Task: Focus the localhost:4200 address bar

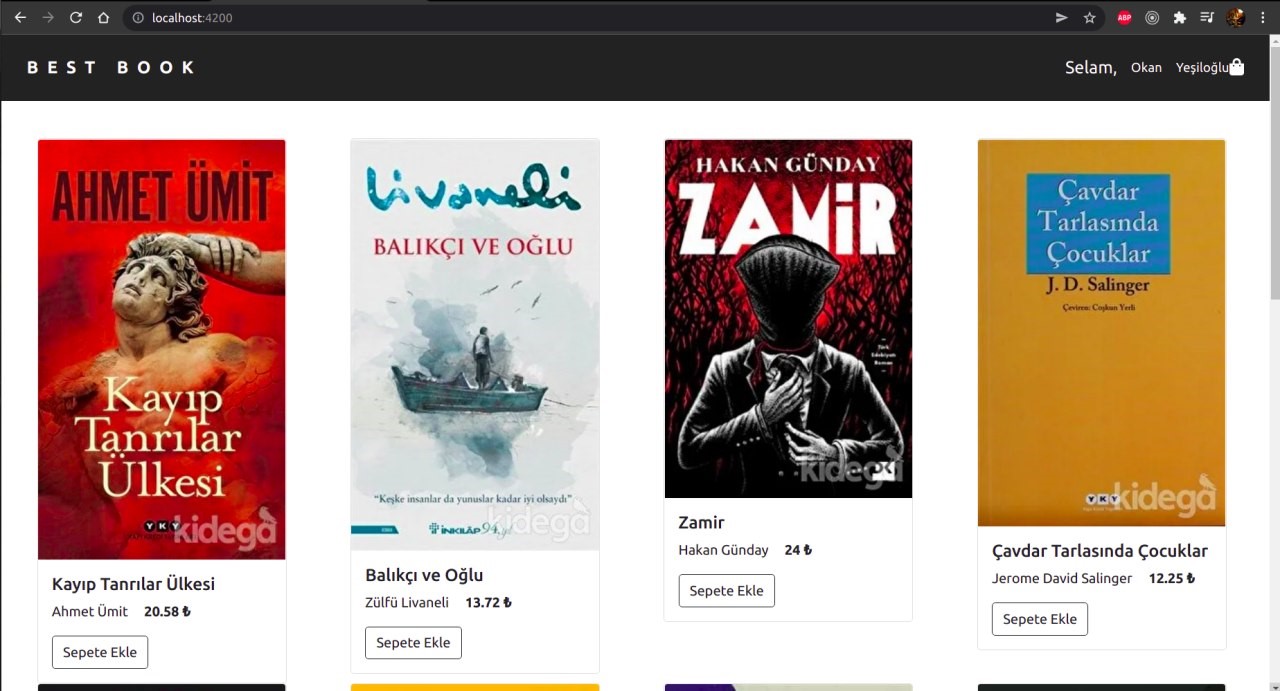Action: click(590, 18)
